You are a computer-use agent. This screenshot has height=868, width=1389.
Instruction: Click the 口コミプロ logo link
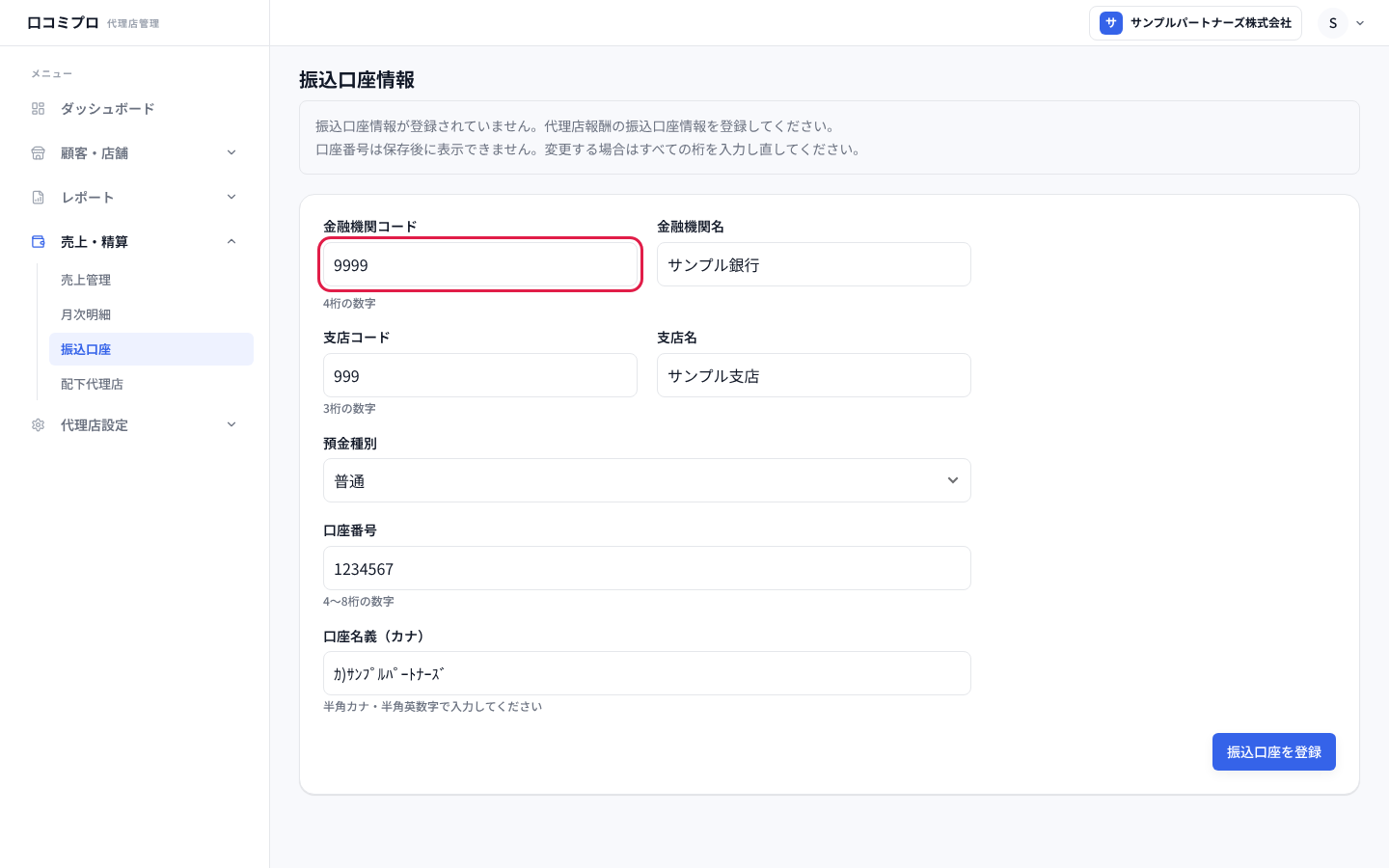[63, 22]
